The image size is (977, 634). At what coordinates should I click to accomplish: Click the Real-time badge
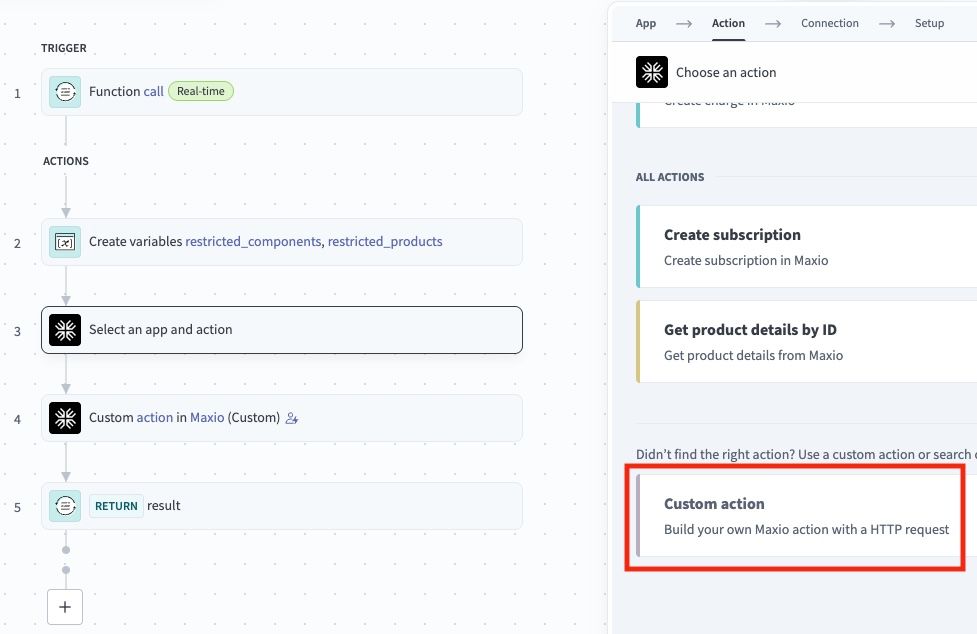coord(201,91)
